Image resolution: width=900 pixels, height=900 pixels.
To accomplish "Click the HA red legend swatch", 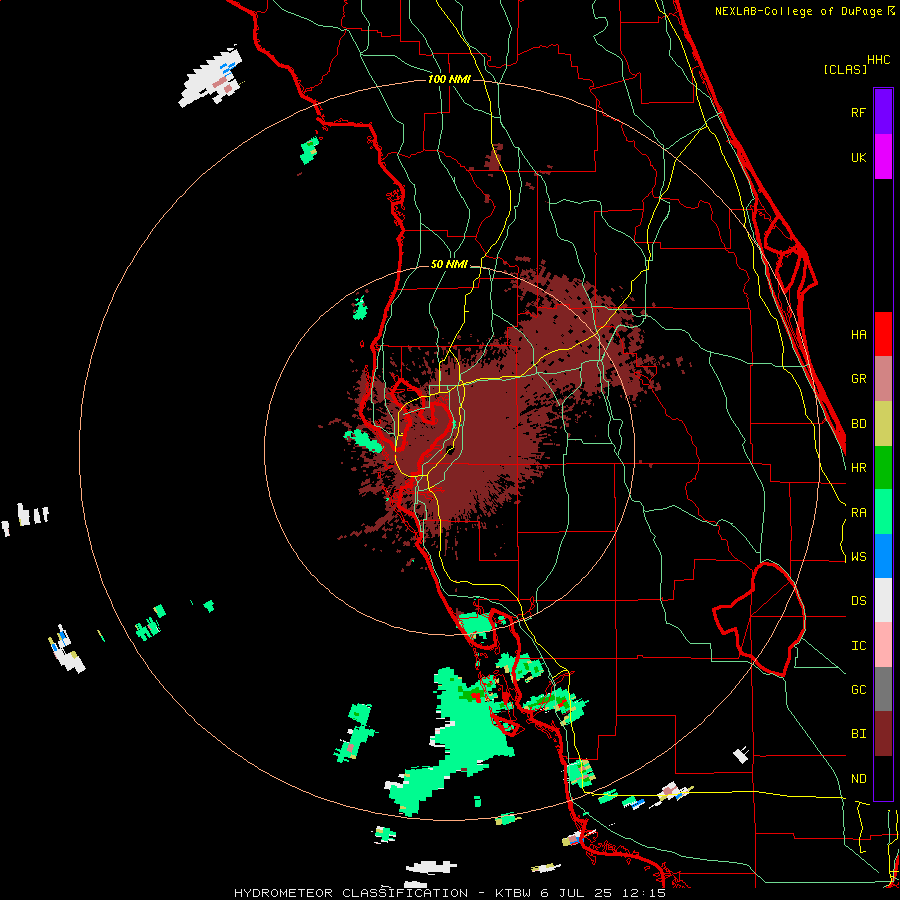I will [883, 334].
